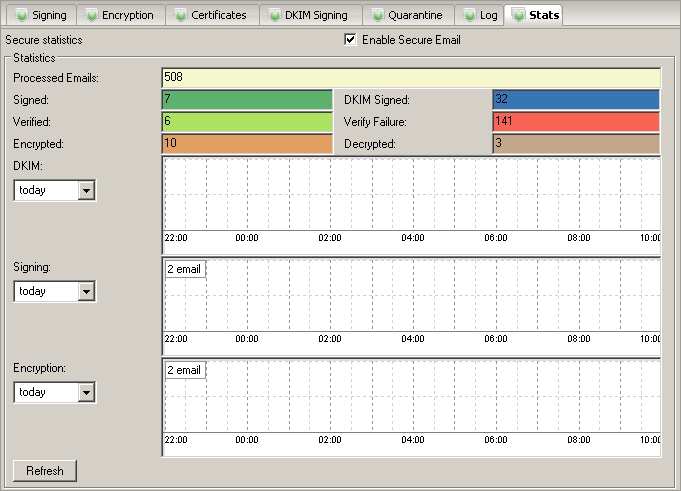Click the shield icon on DKIM Signing tab
Viewport: 681px width, 491px height.
(274, 15)
